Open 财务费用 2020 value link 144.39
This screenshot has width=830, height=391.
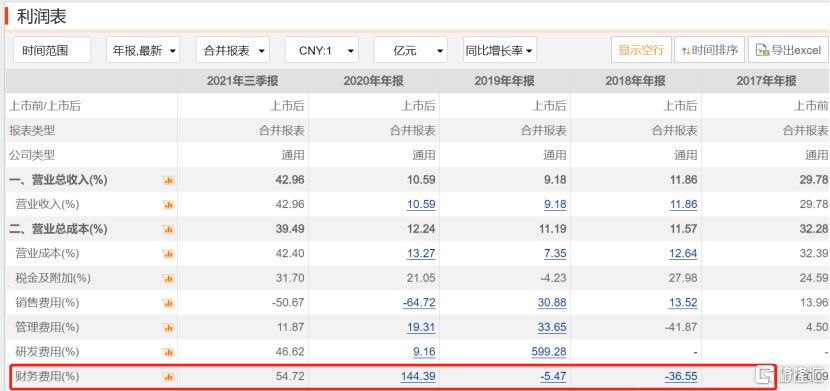418,377
